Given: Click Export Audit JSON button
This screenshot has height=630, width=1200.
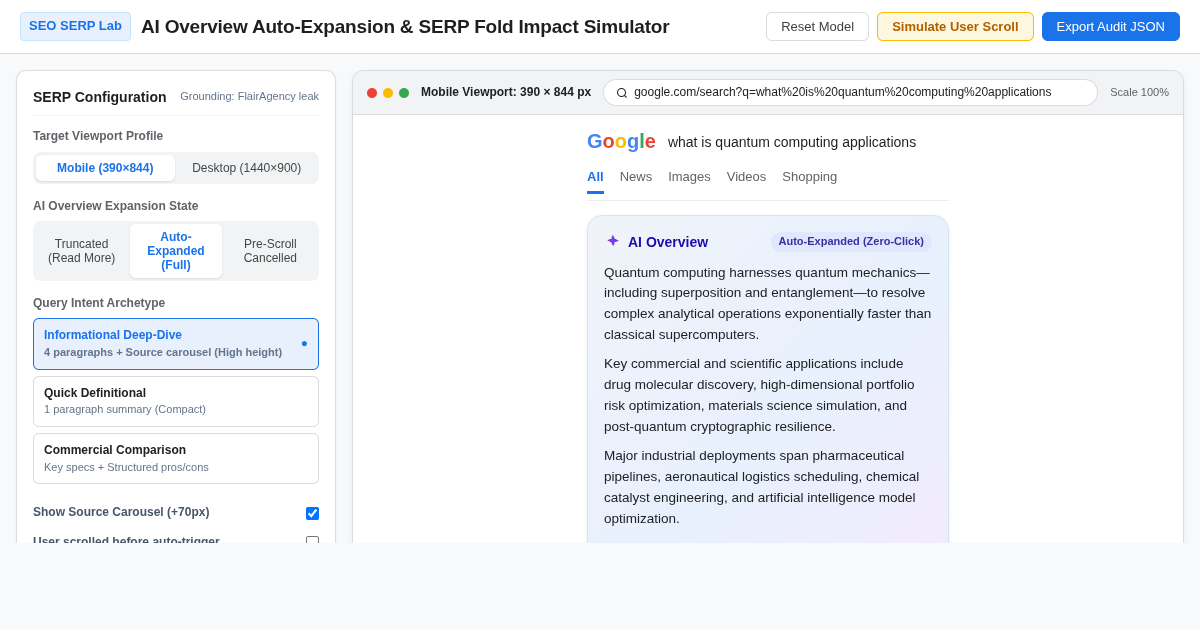Looking at the screenshot, I should coord(1111,26).
